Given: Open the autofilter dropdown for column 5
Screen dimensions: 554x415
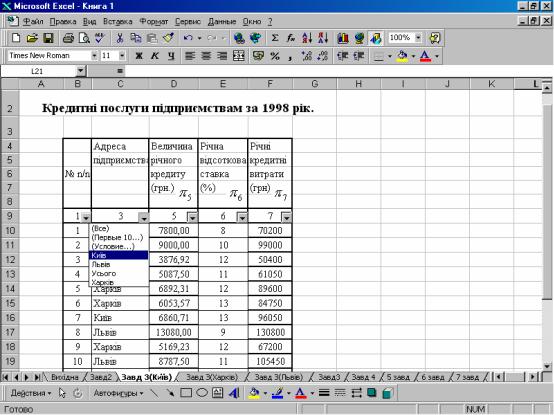Looking at the screenshot, I should point(192,218).
